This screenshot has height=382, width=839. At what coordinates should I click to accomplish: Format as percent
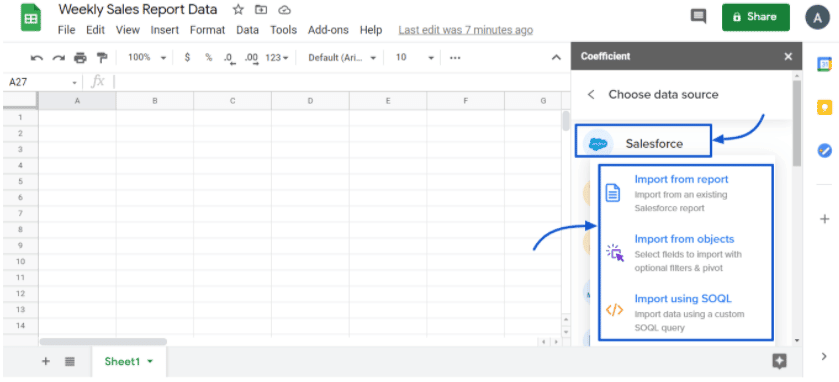click(209, 57)
